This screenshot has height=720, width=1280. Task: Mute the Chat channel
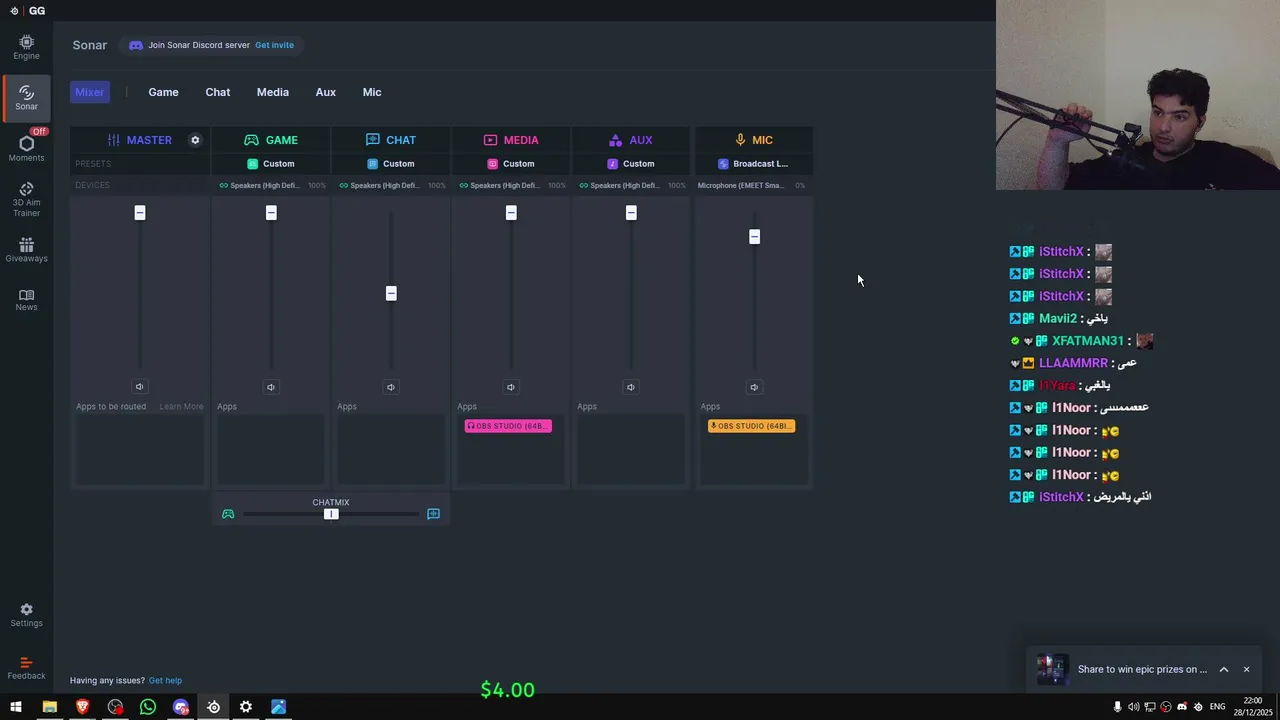click(391, 387)
